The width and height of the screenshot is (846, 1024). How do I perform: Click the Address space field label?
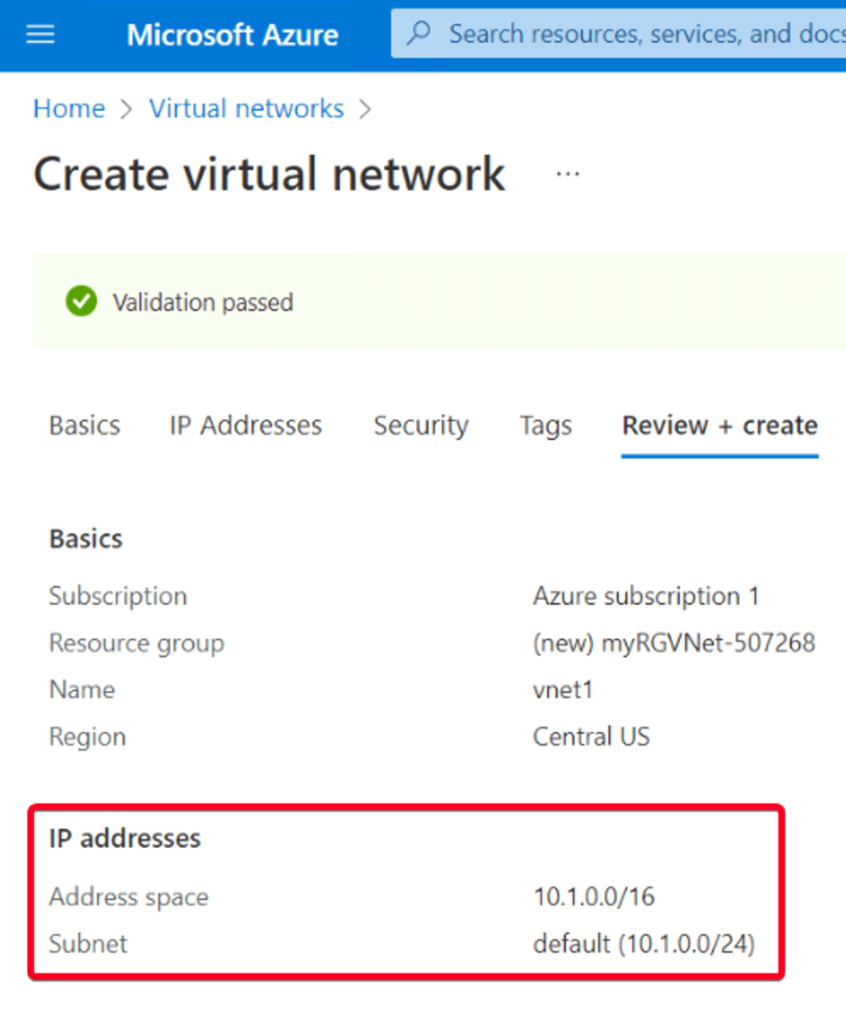pos(129,897)
